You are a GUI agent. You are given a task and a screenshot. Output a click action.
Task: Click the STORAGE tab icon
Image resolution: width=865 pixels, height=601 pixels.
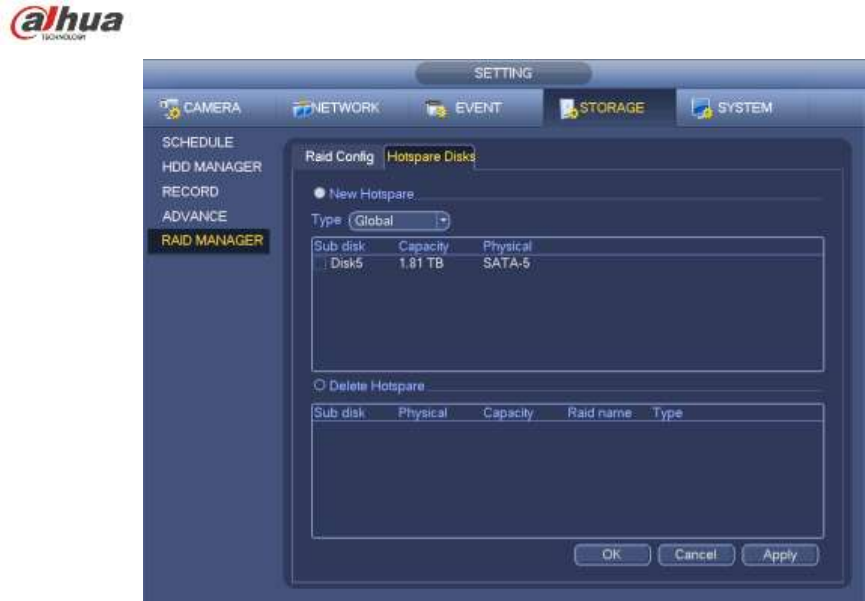(568, 108)
